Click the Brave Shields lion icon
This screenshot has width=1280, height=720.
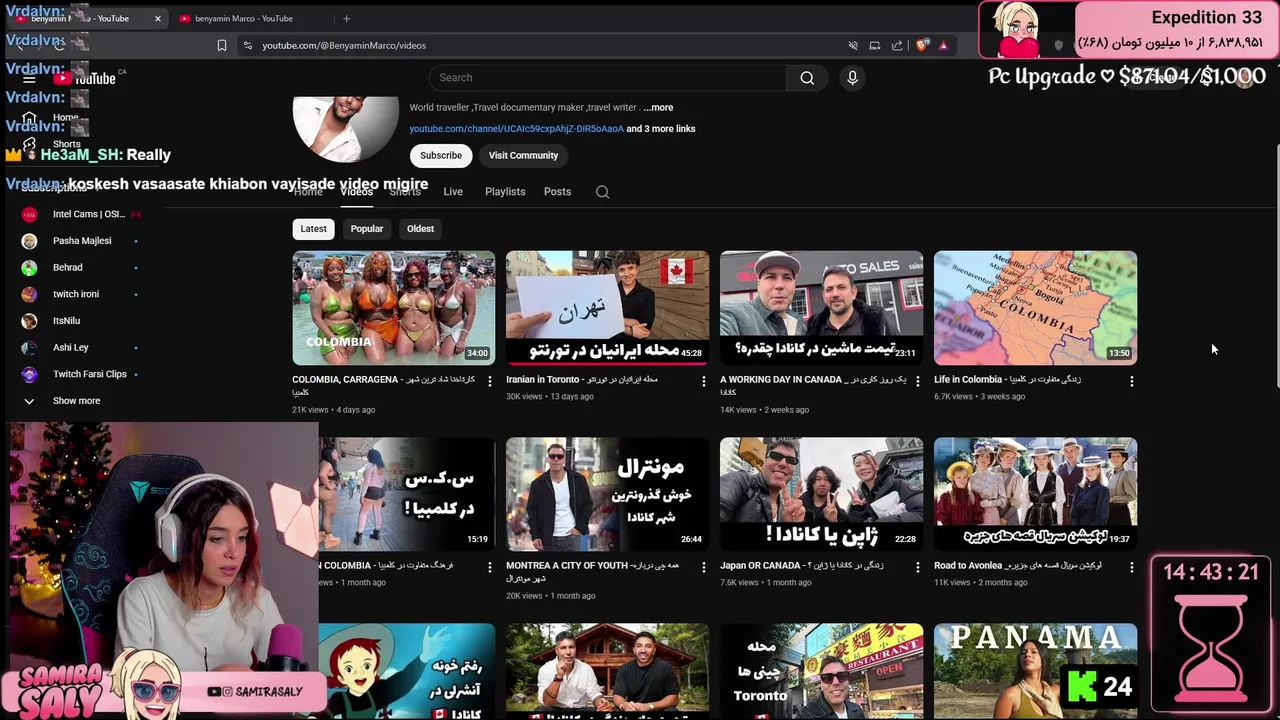(922, 45)
